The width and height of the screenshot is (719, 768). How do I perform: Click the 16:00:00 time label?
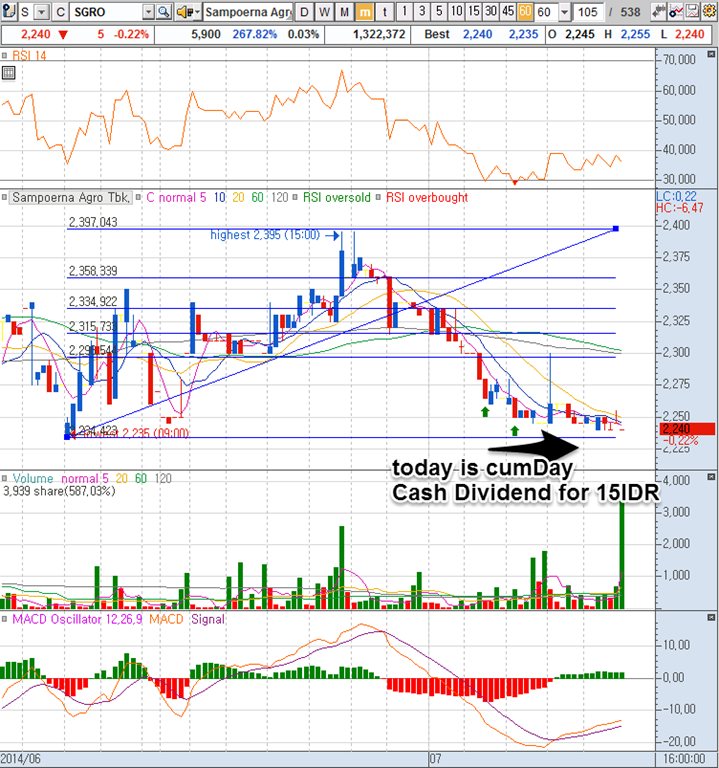click(x=686, y=759)
